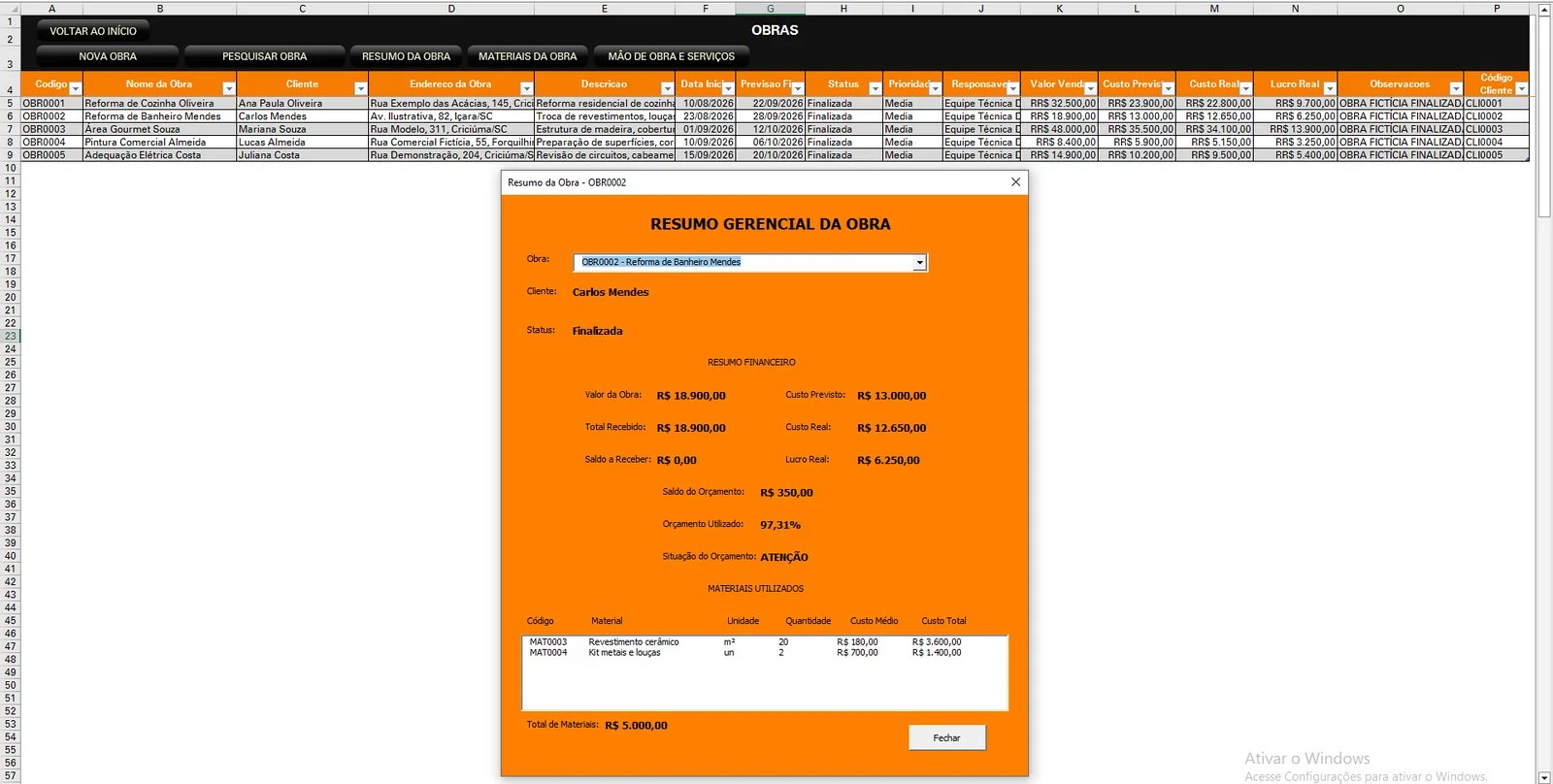Open MATERIAIS DA OBRA
Image resolution: width=1553 pixels, height=784 pixels.
[527, 56]
